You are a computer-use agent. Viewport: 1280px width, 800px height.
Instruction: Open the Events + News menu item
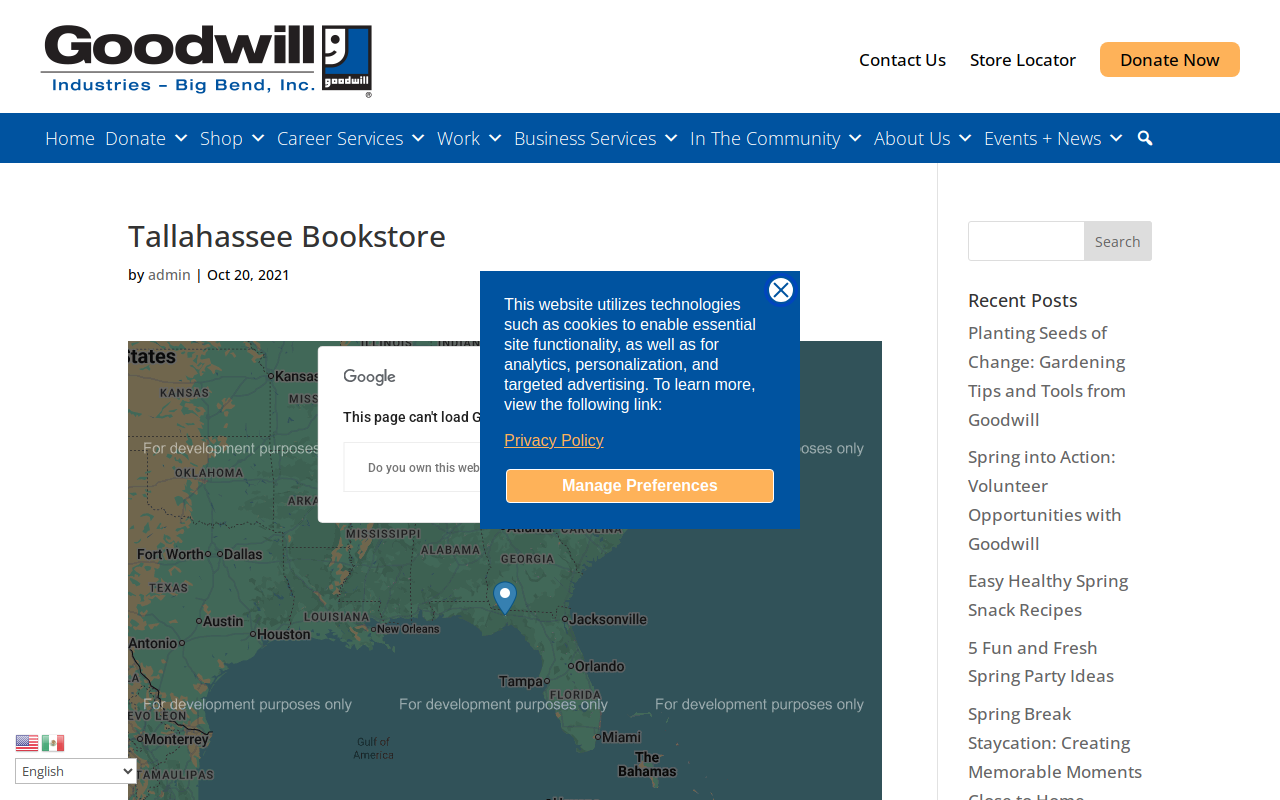pos(1042,138)
